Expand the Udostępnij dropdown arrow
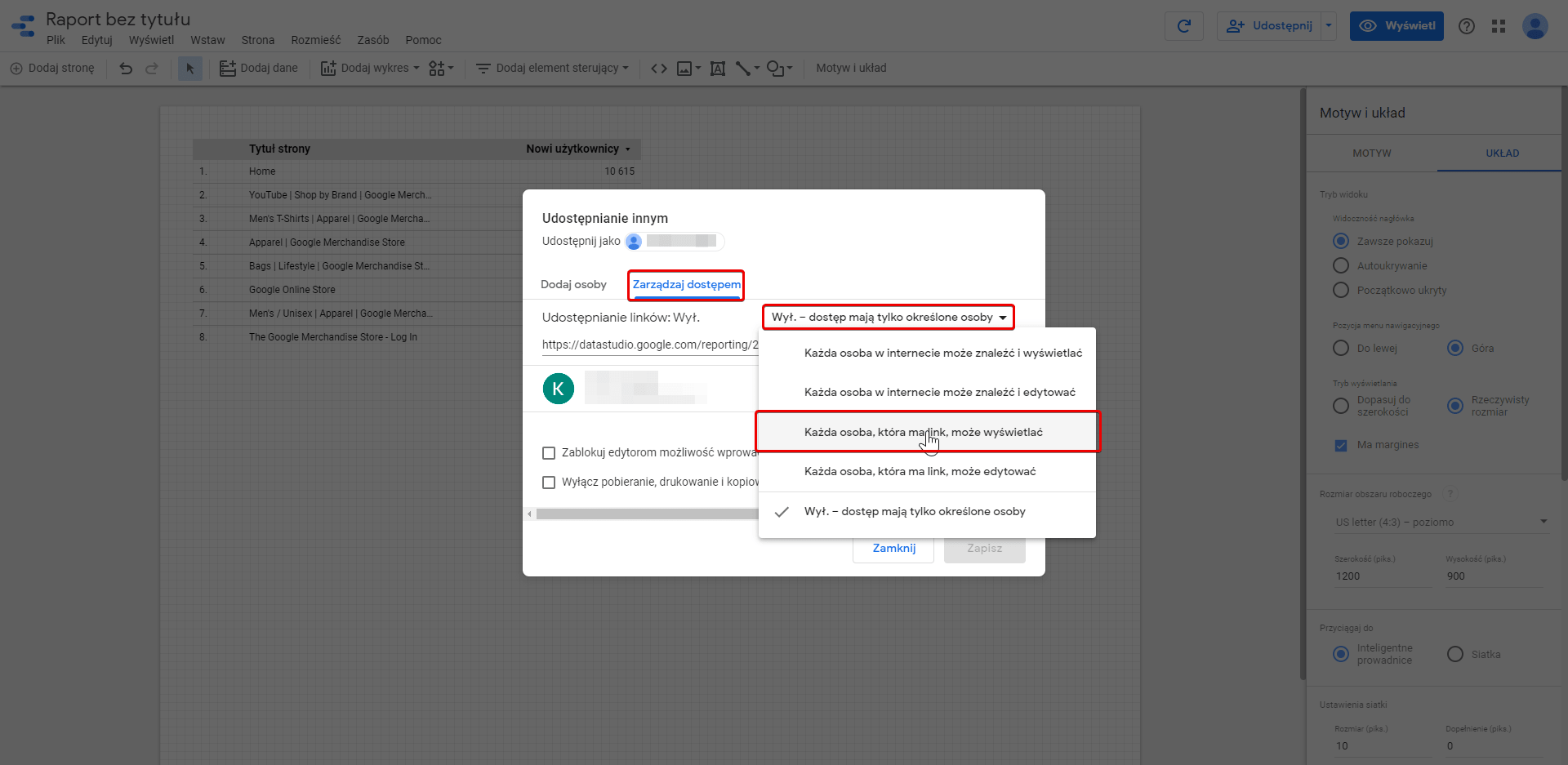The image size is (1568, 765). 1329,26
